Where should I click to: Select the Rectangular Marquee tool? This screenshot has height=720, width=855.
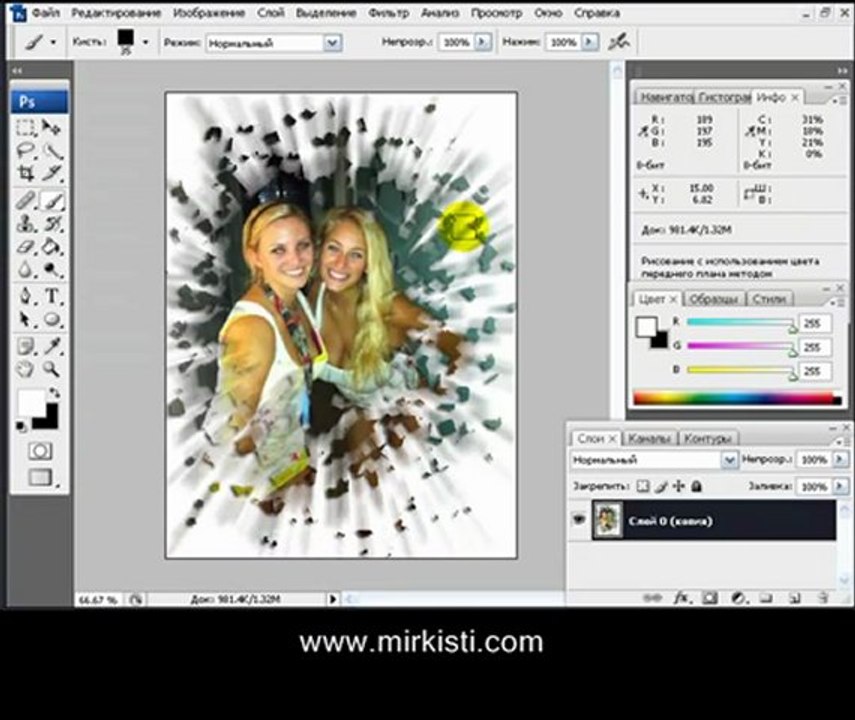tap(25, 128)
